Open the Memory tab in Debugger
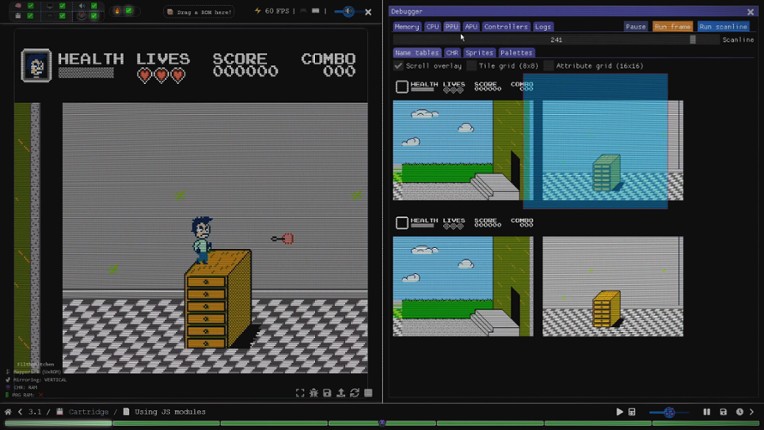 [406, 27]
